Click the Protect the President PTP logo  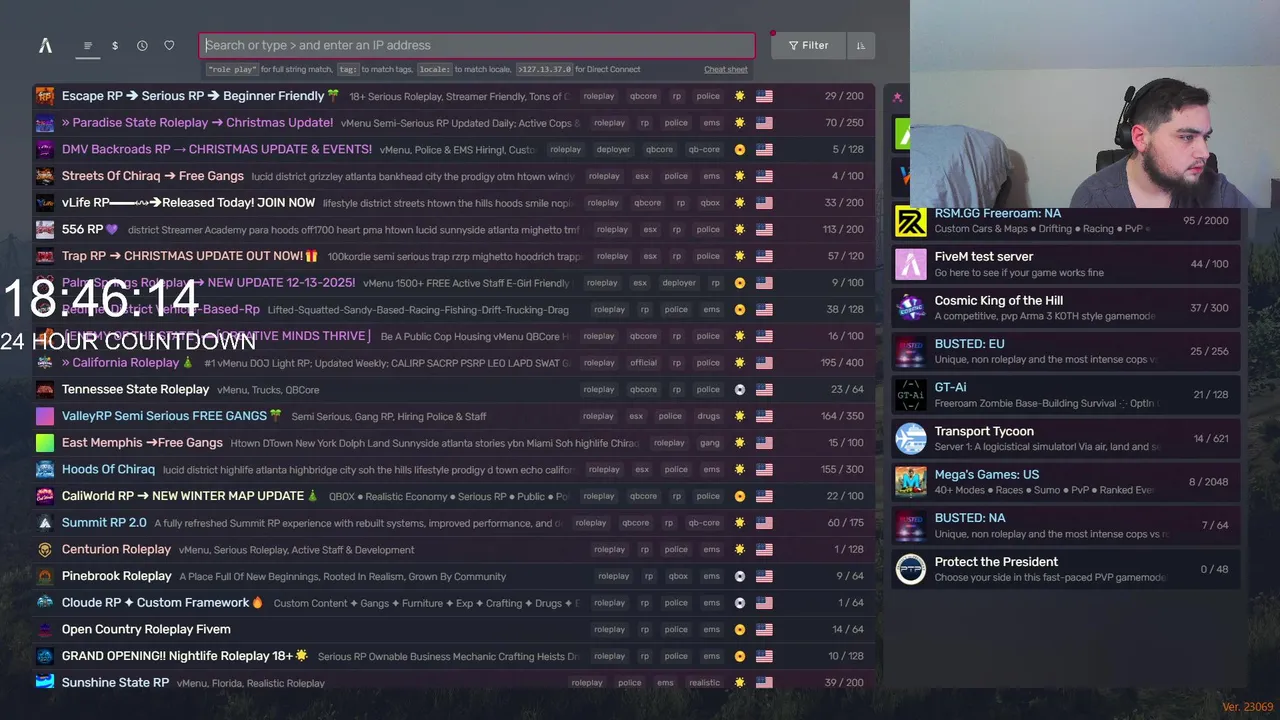point(911,569)
